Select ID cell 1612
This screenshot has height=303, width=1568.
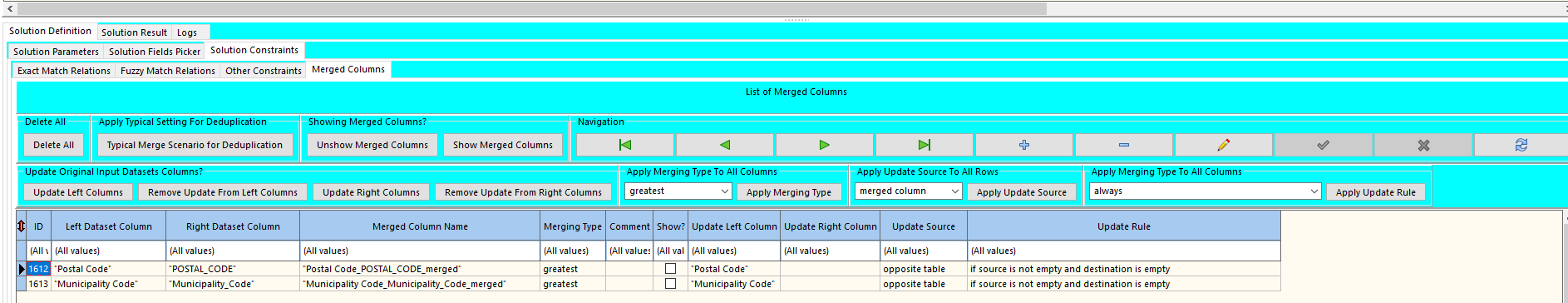pos(38,269)
